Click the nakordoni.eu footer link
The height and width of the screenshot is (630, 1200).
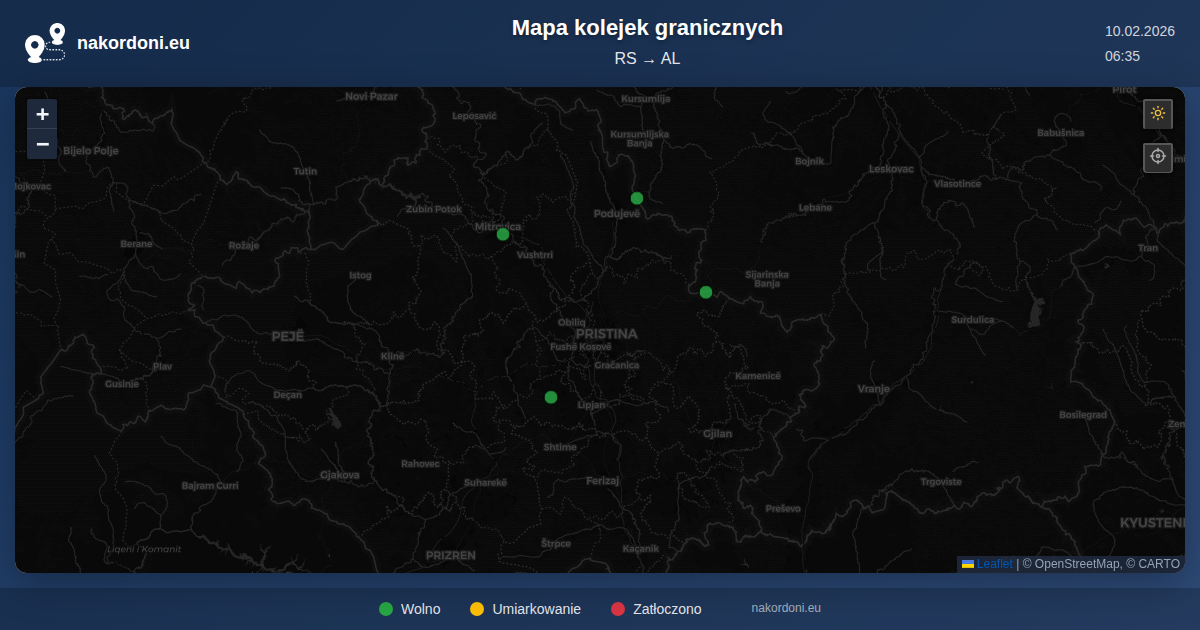click(786, 608)
